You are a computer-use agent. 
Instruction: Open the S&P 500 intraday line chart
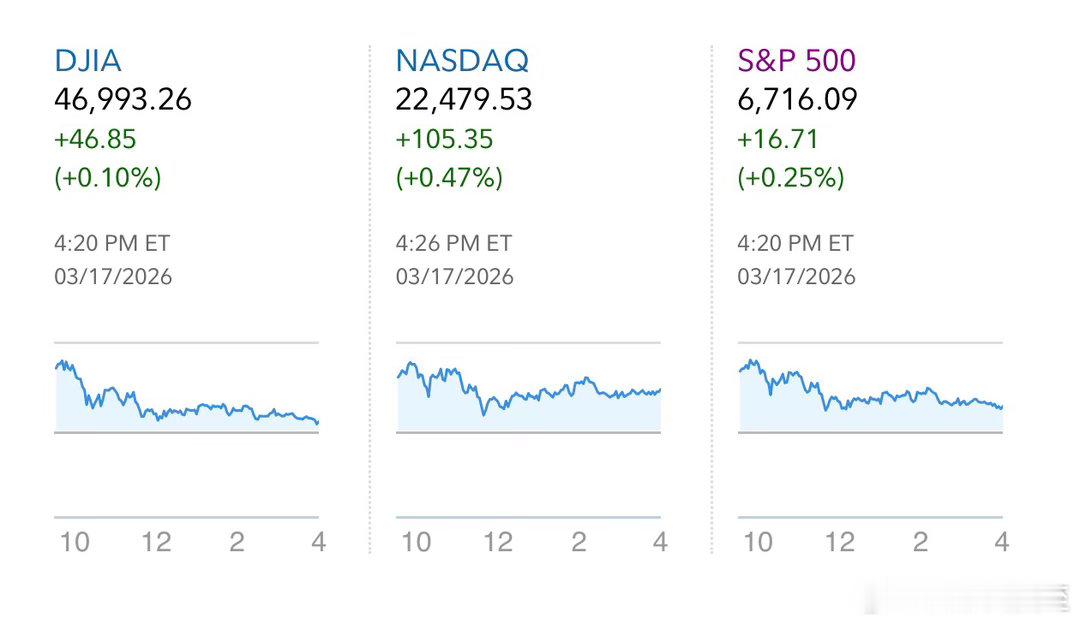pos(870,395)
